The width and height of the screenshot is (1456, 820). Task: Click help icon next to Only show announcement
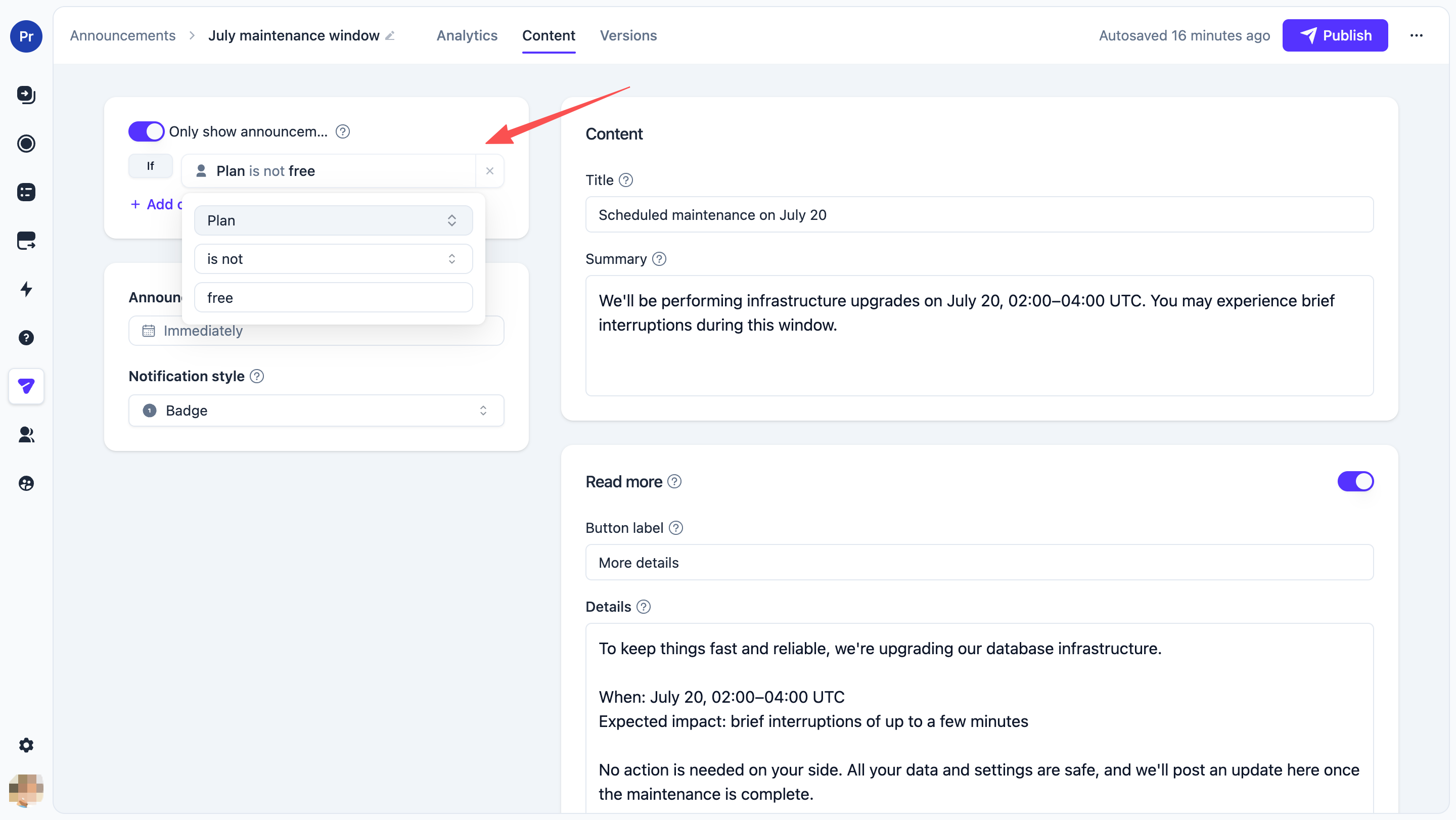pos(343,131)
